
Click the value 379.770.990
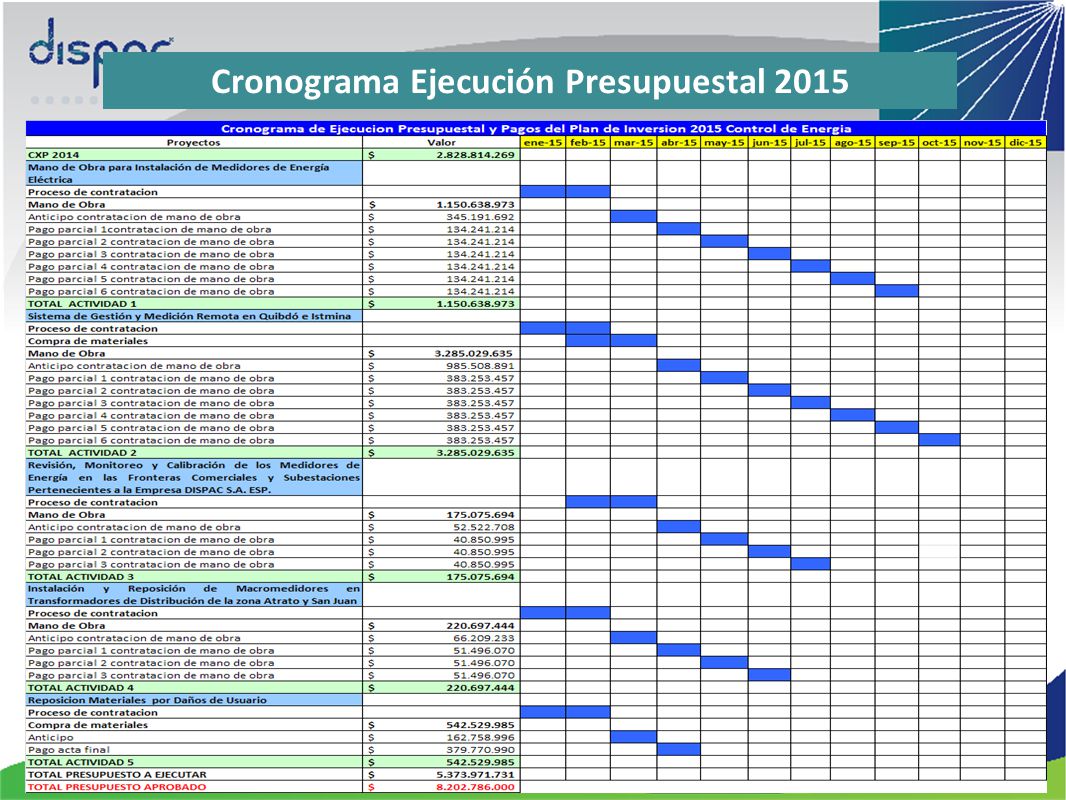pyautogui.click(x=480, y=750)
